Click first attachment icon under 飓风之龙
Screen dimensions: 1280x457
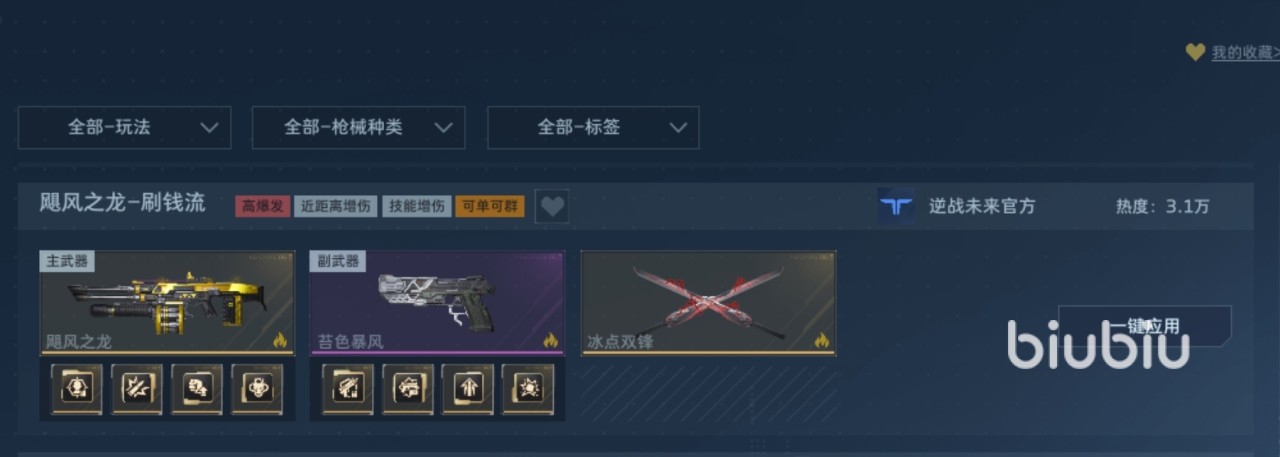point(77,389)
